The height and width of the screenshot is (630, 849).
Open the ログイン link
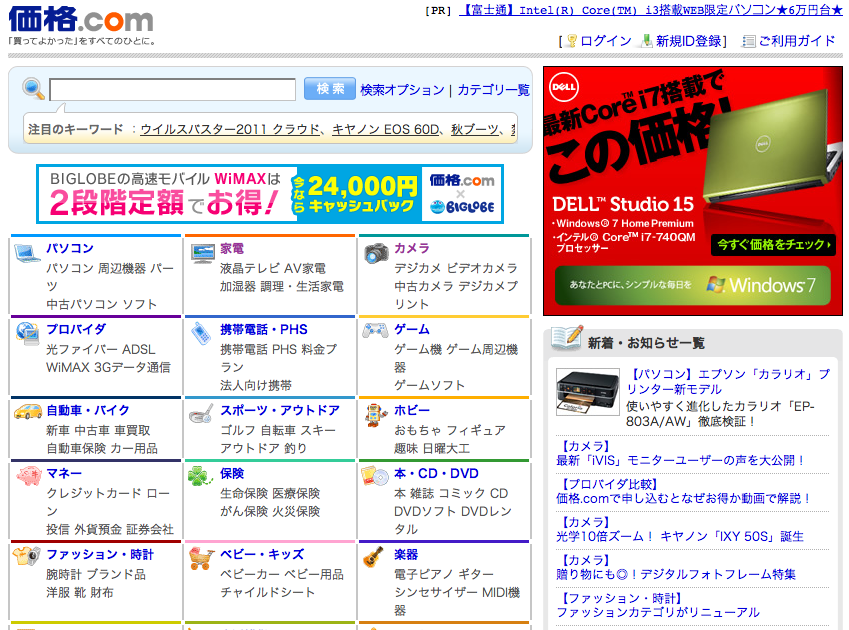(606, 41)
